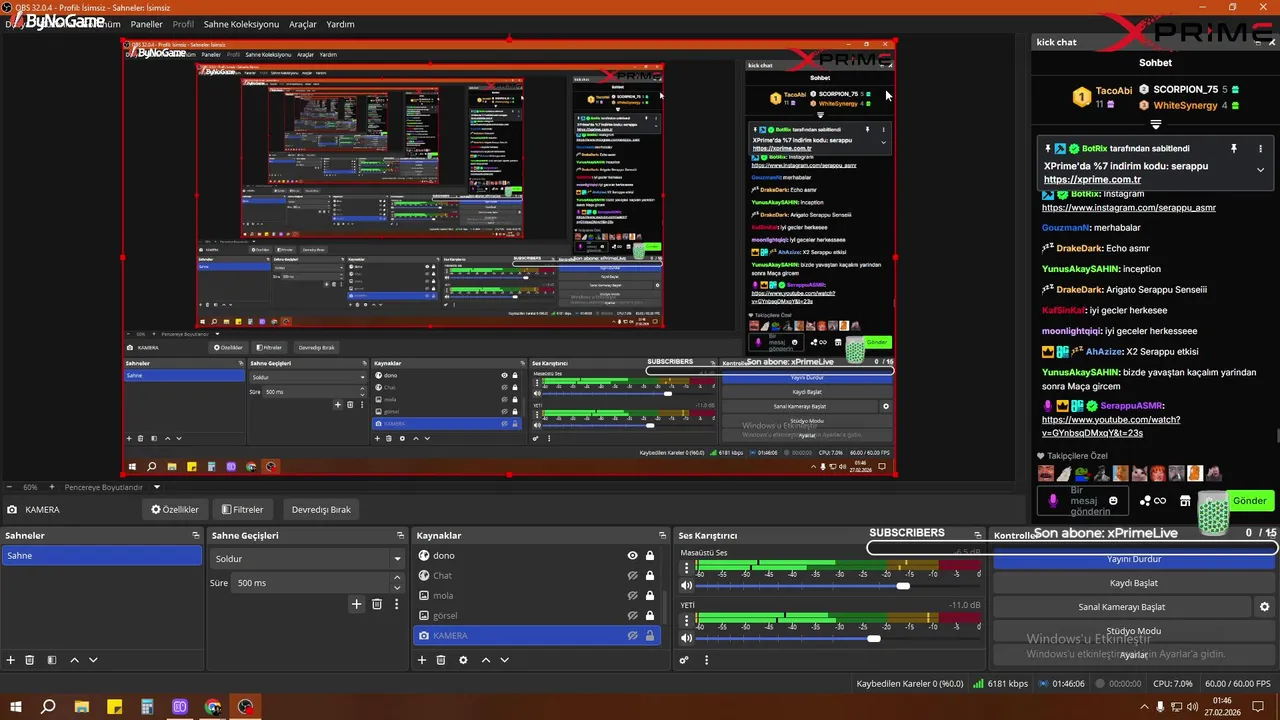Mute YETİ speaker icon
This screenshot has height=720, width=1280.
pos(687,638)
